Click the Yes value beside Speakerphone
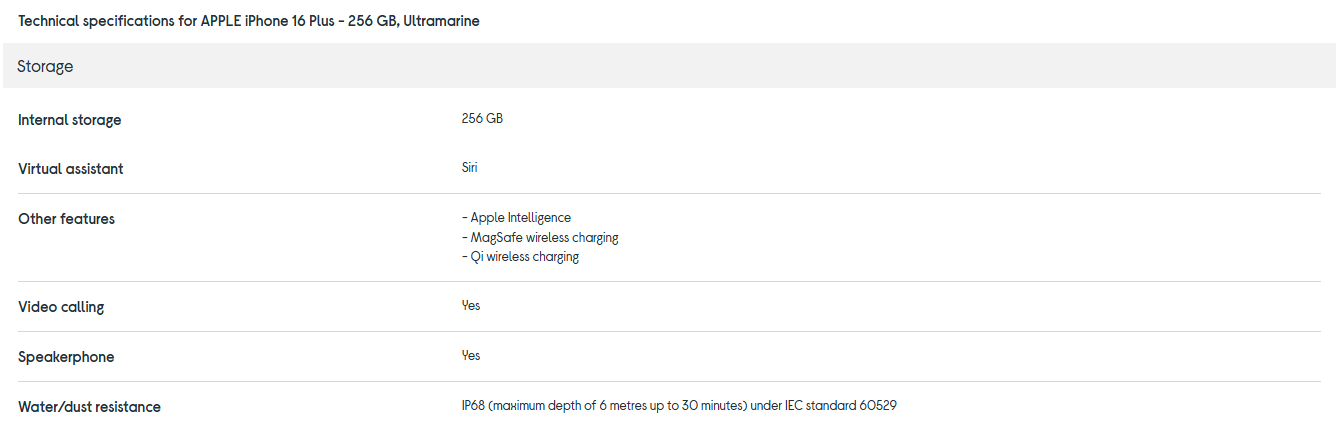The height and width of the screenshot is (421, 1340). click(471, 355)
